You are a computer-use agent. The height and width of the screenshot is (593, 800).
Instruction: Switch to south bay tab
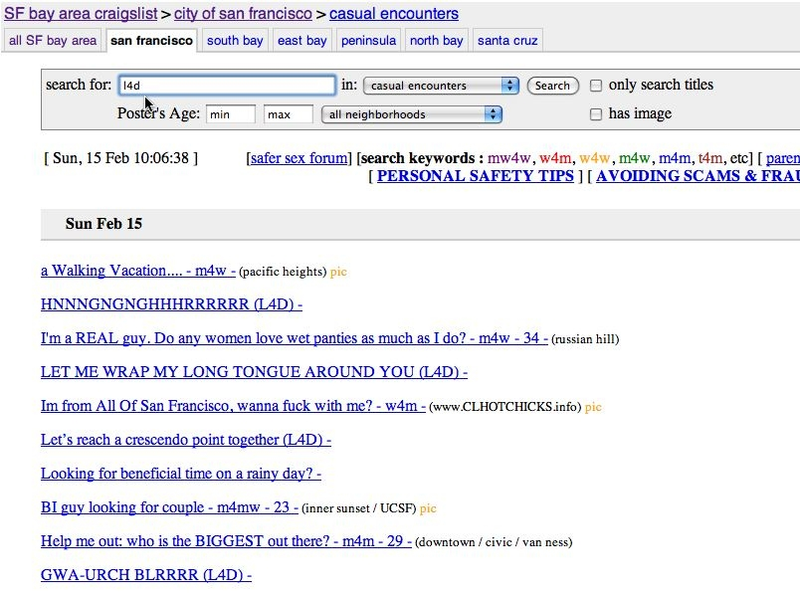pos(235,40)
